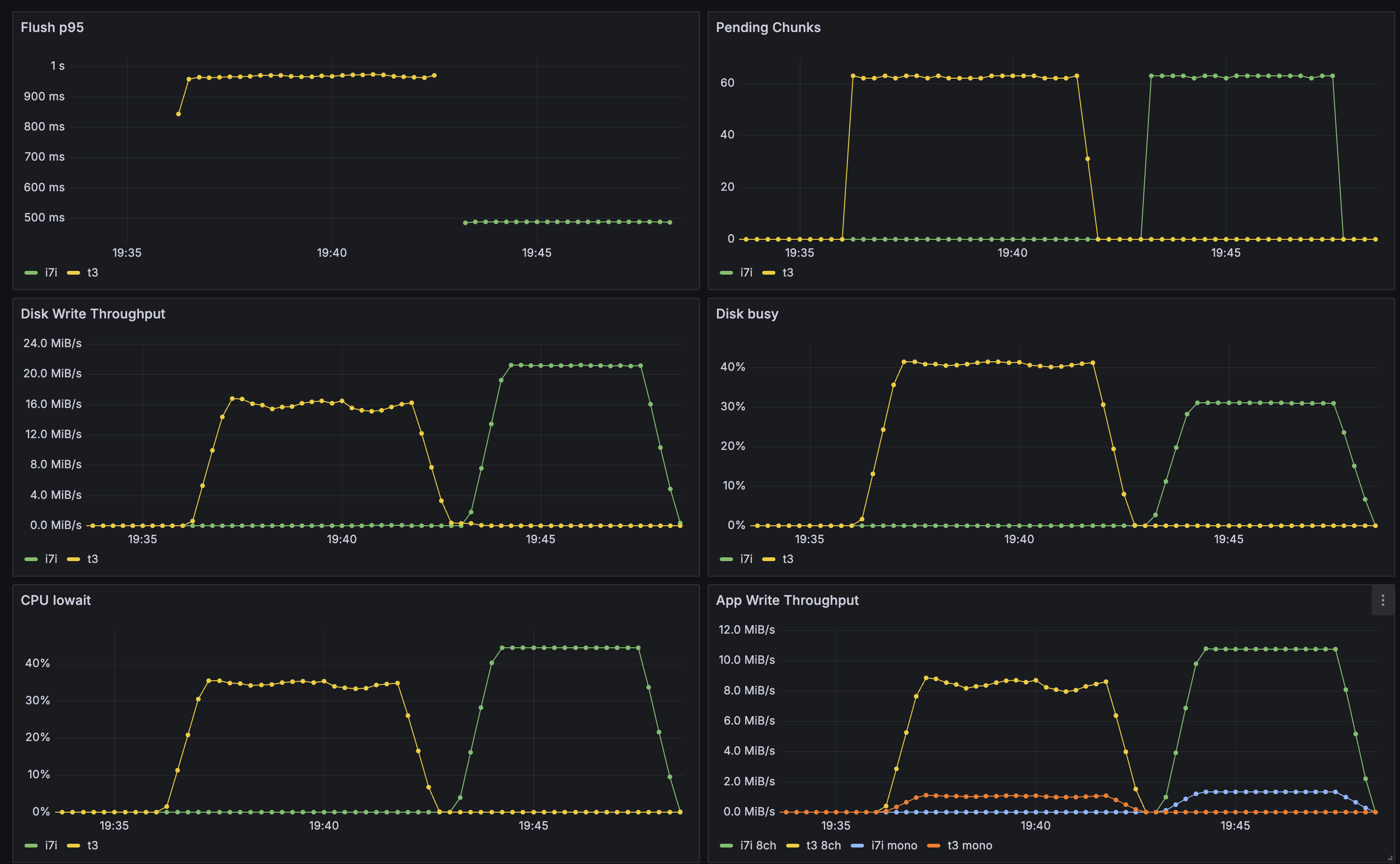
Task: Open the CPU Iowait panel title menu
Action: click(x=56, y=600)
